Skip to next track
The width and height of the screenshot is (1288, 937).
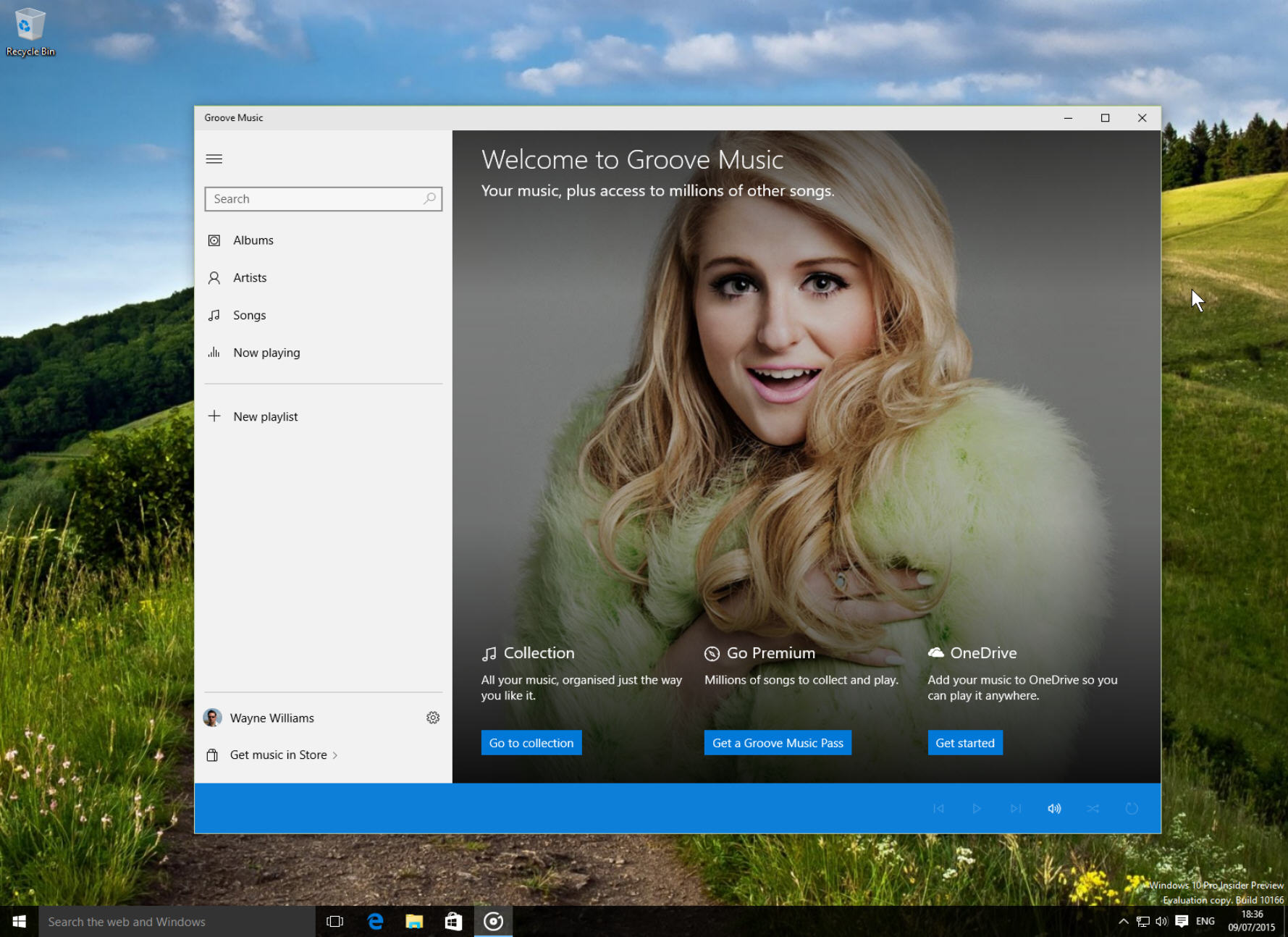tap(1016, 808)
